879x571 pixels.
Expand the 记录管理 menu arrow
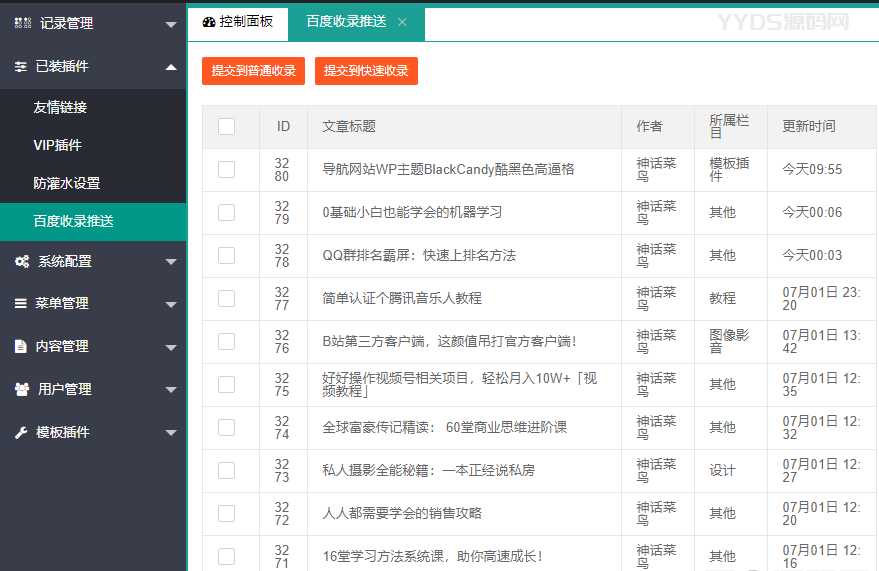point(171,24)
